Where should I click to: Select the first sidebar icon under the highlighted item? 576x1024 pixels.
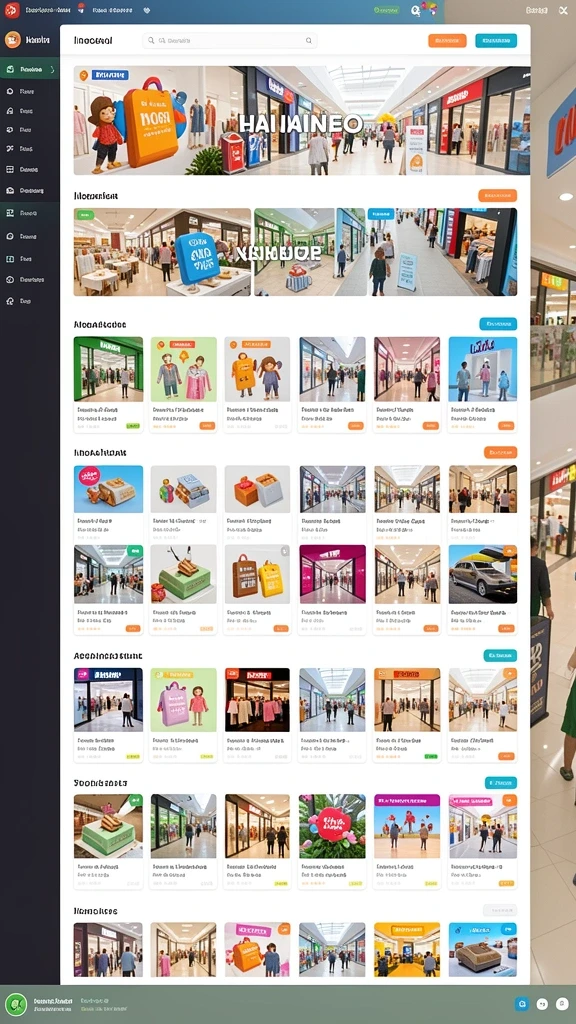10,91
